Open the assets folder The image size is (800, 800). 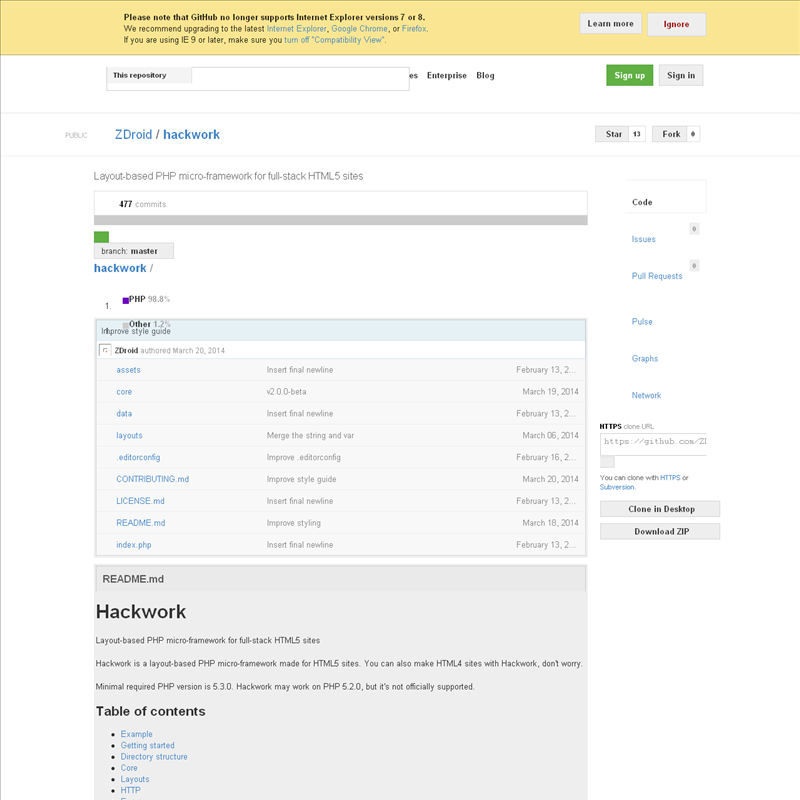coord(128,370)
